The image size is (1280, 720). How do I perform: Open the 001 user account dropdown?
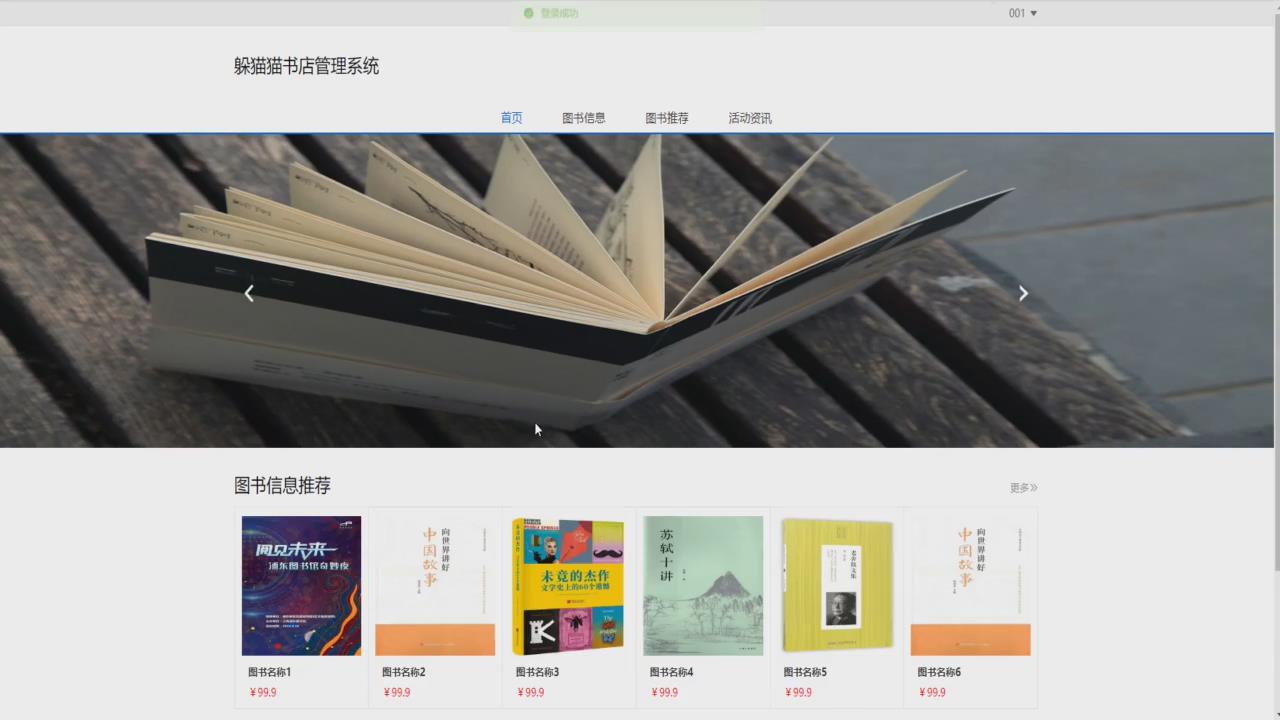coord(1016,13)
